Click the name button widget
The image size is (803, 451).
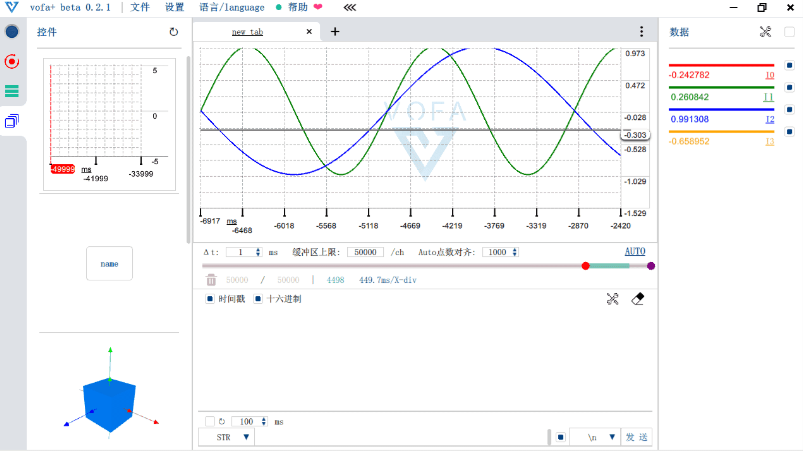(109, 264)
